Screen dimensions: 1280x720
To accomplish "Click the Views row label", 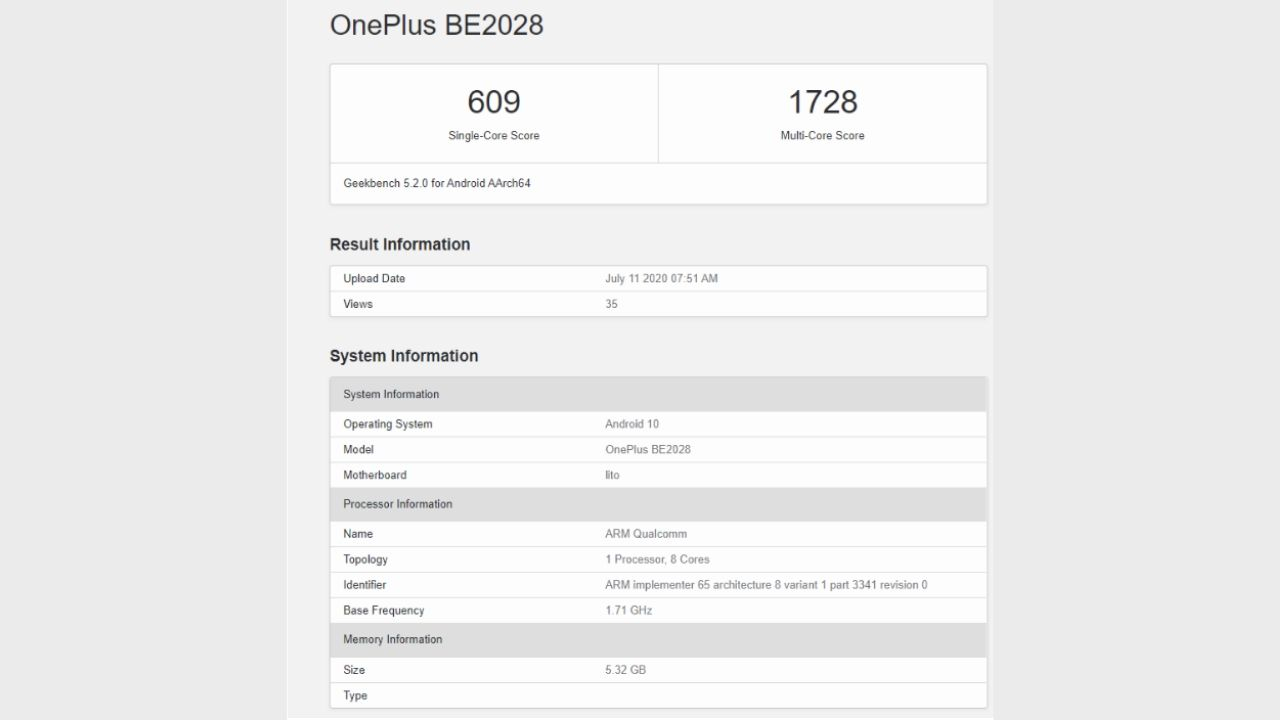I will (x=358, y=304).
